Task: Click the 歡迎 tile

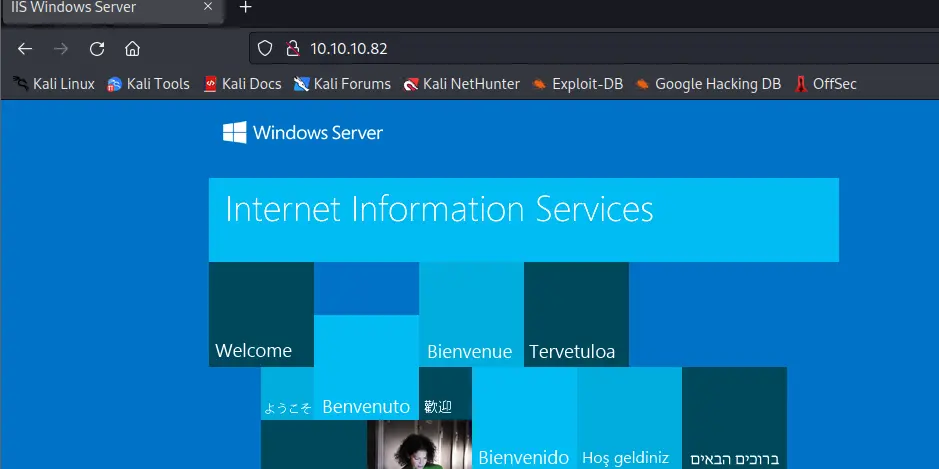Action: coord(446,394)
